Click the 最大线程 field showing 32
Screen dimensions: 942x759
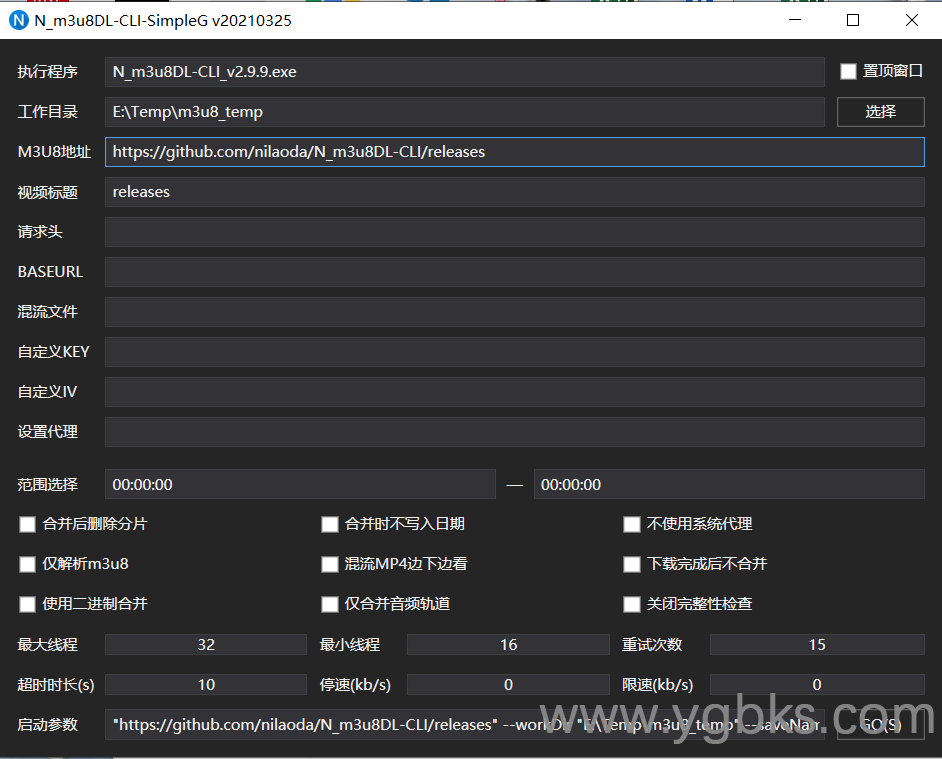coord(206,645)
